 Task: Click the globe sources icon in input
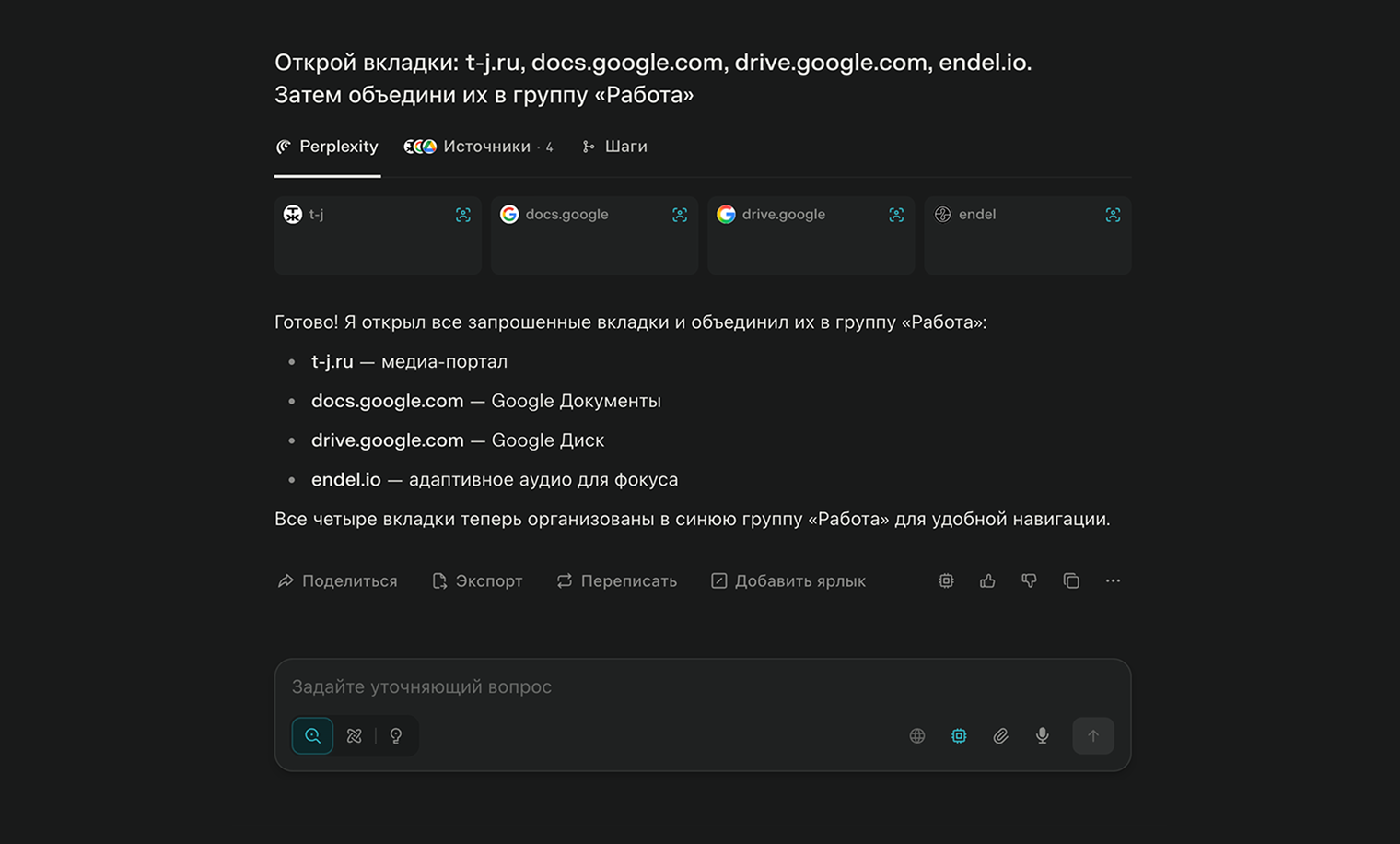[917, 735]
